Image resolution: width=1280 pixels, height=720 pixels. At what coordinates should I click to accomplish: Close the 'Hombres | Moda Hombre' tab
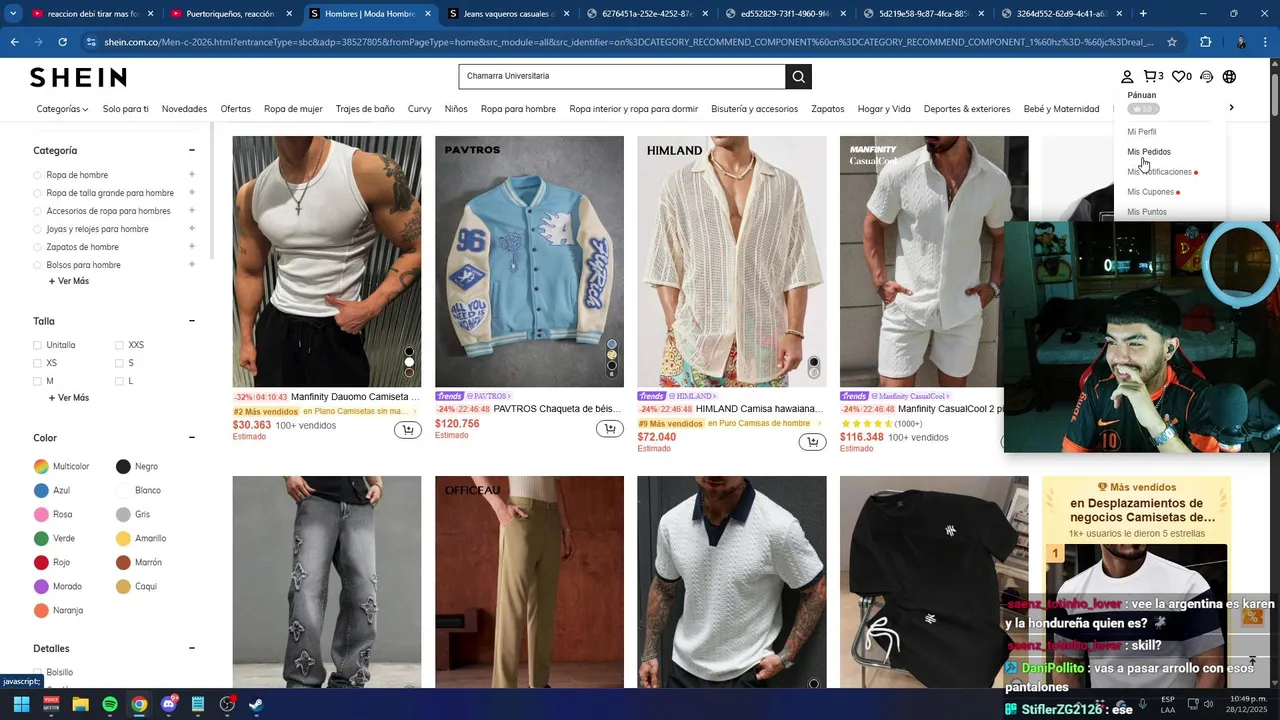428,14
